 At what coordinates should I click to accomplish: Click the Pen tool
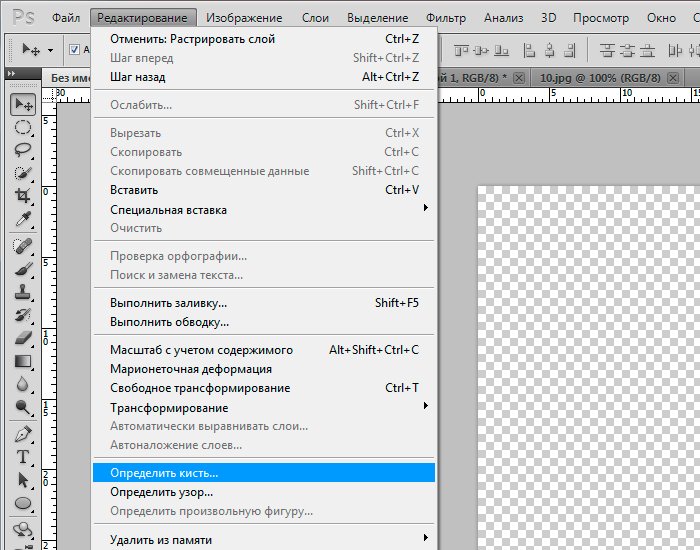[23, 434]
